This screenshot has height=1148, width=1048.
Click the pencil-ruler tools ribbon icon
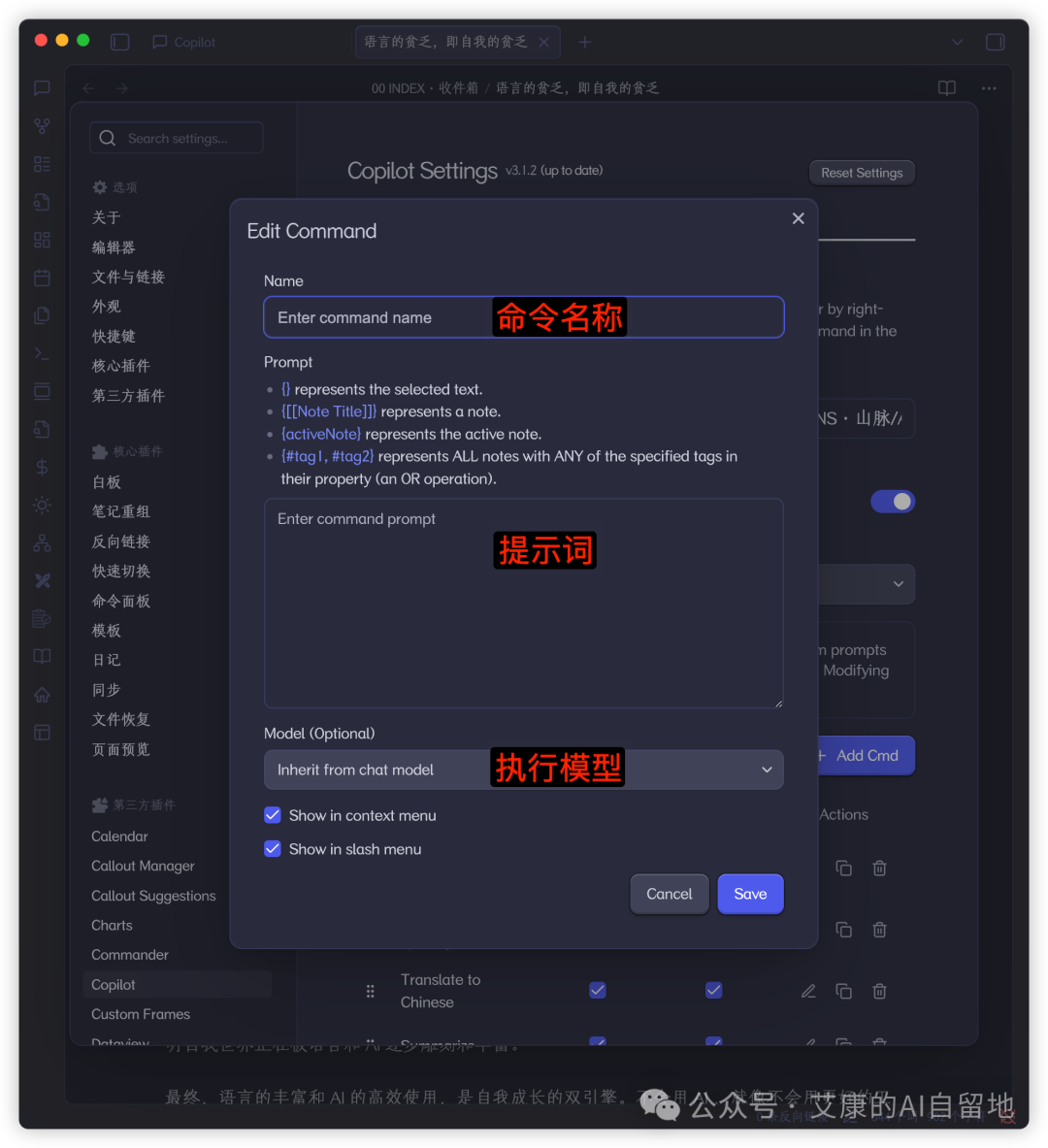[42, 581]
